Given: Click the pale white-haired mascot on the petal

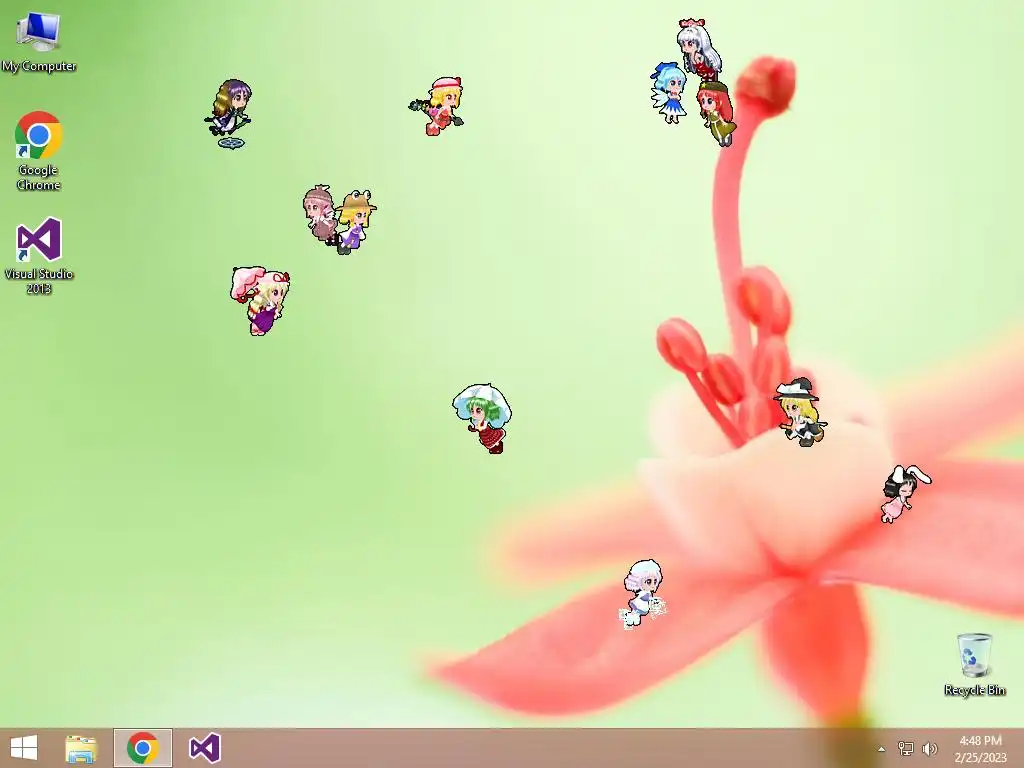Looking at the screenshot, I should [643, 594].
